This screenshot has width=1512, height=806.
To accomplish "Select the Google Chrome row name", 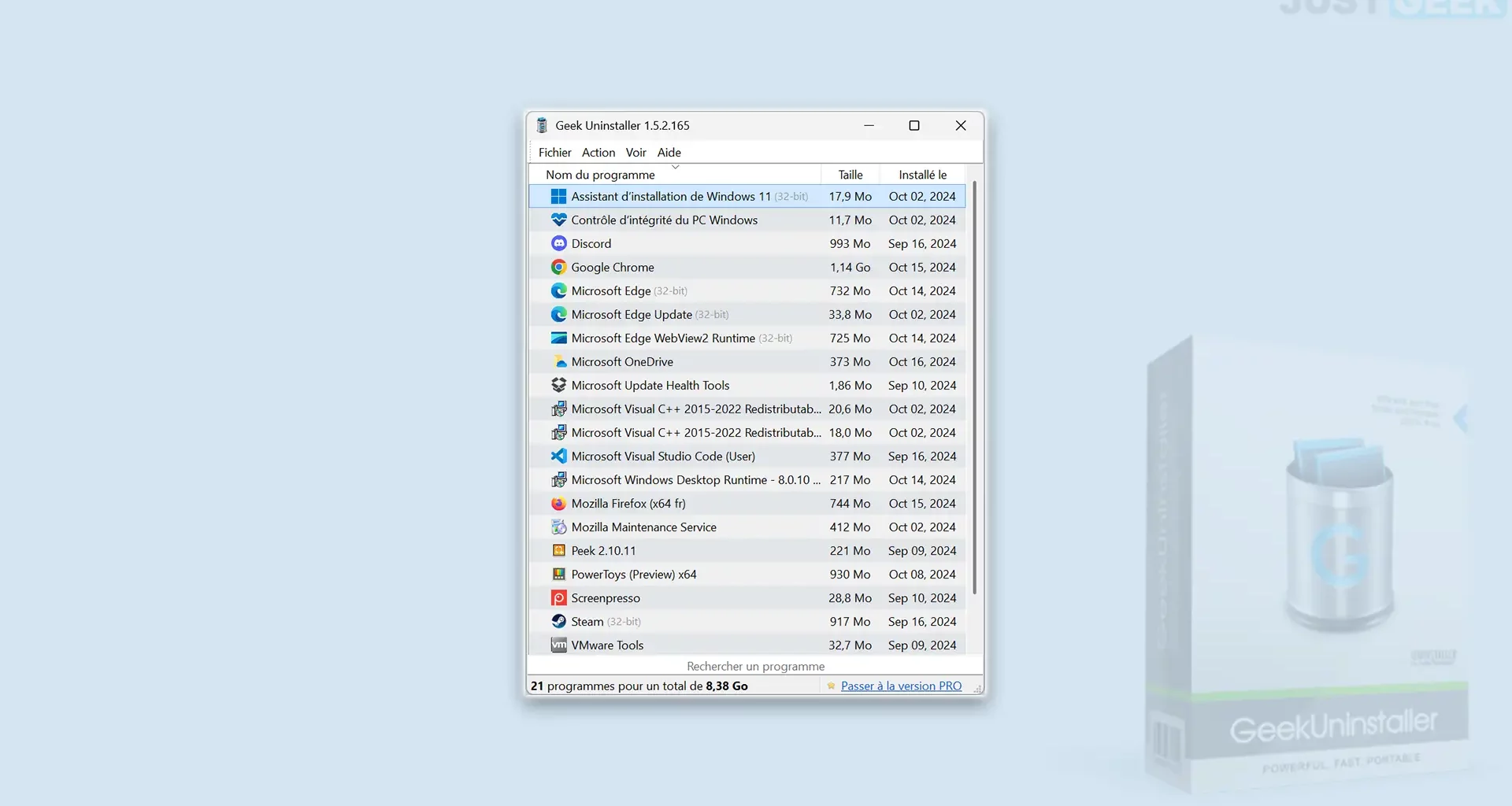I will pyautogui.click(x=613, y=268).
